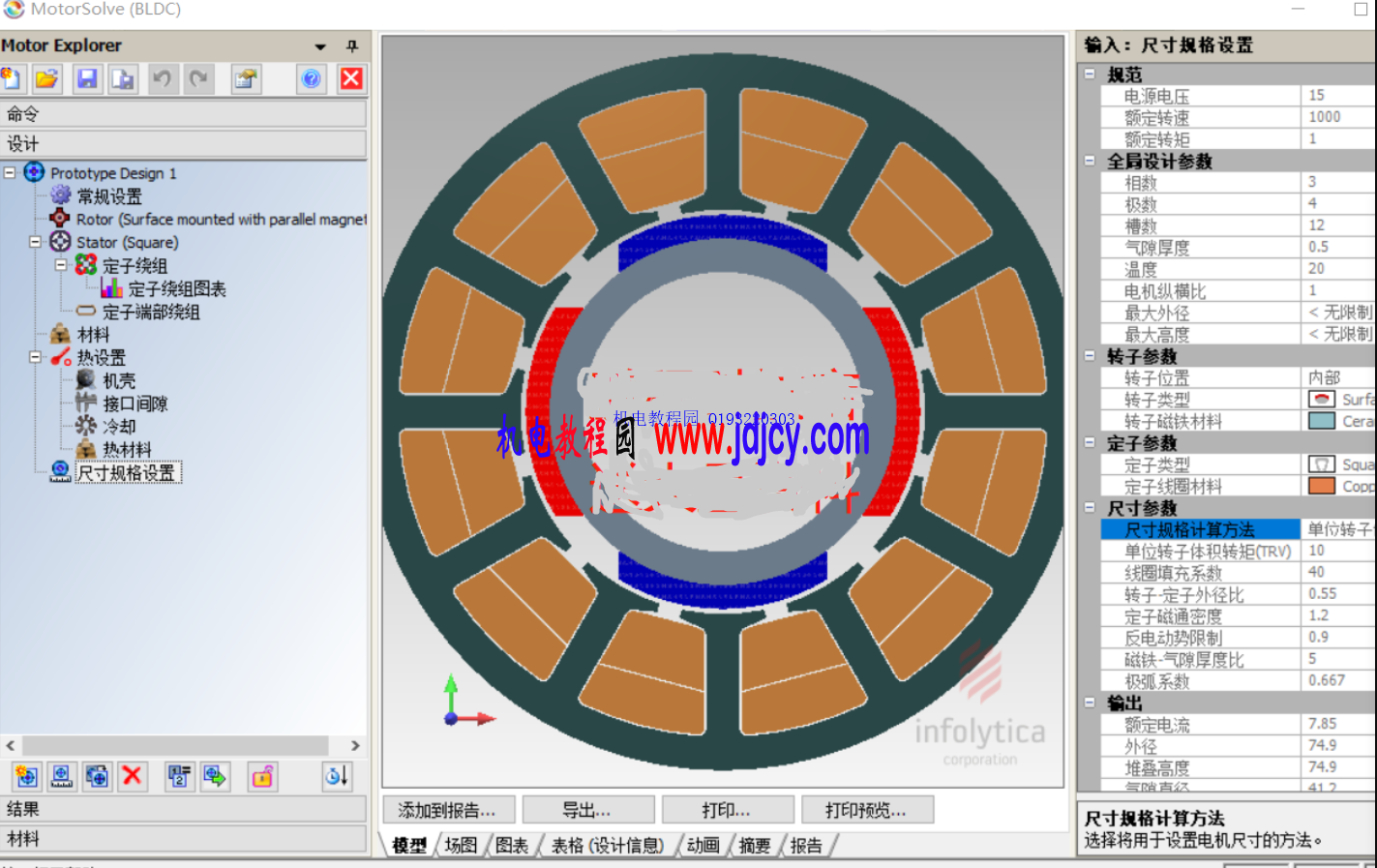Open the 结果 panel section
Image resolution: width=1377 pixels, height=868 pixels.
[x=183, y=809]
